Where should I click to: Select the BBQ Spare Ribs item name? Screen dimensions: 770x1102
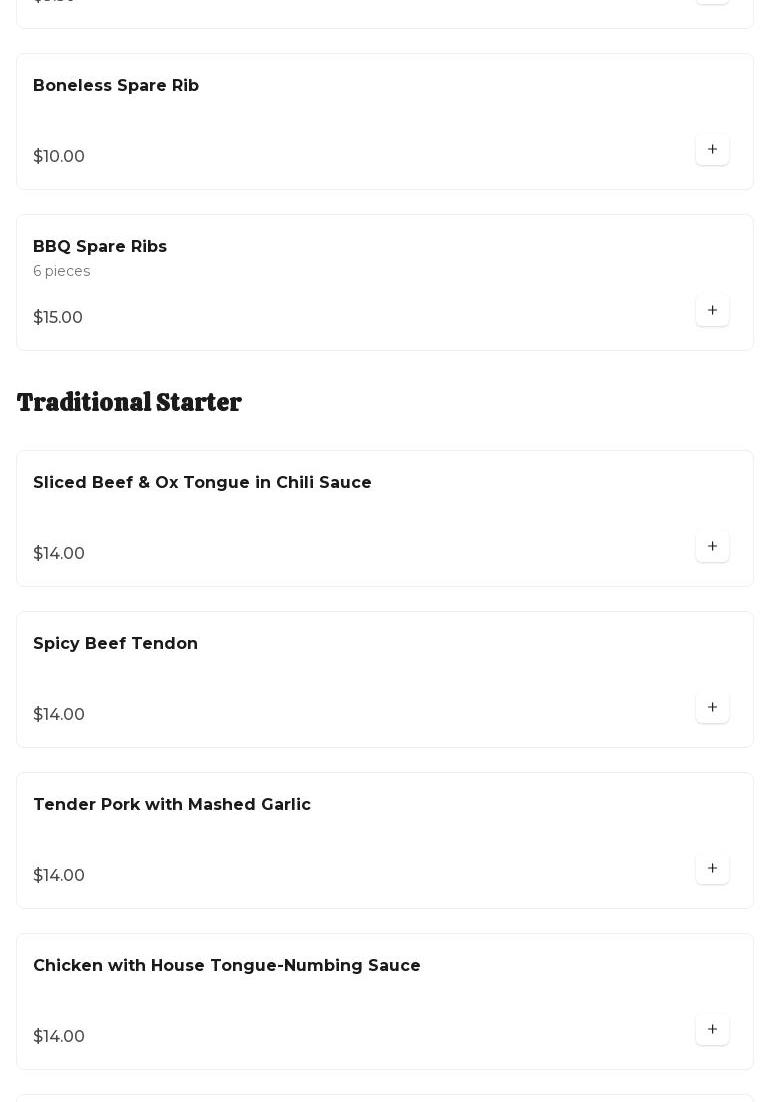tap(100, 247)
